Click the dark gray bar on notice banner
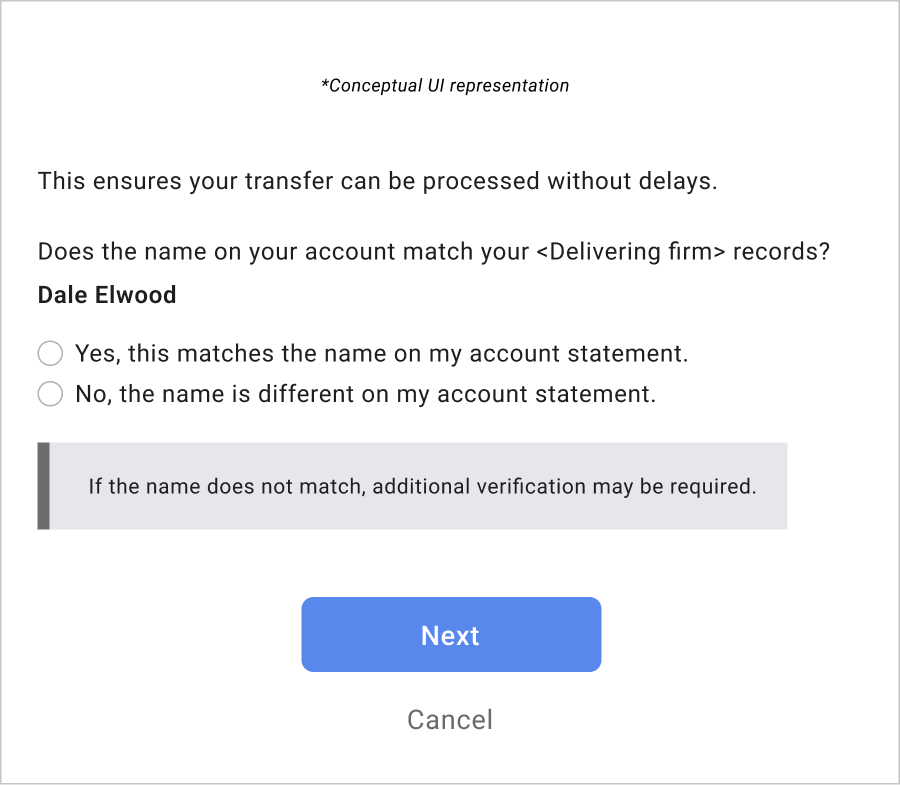The width and height of the screenshot is (900, 785). [x=43, y=486]
